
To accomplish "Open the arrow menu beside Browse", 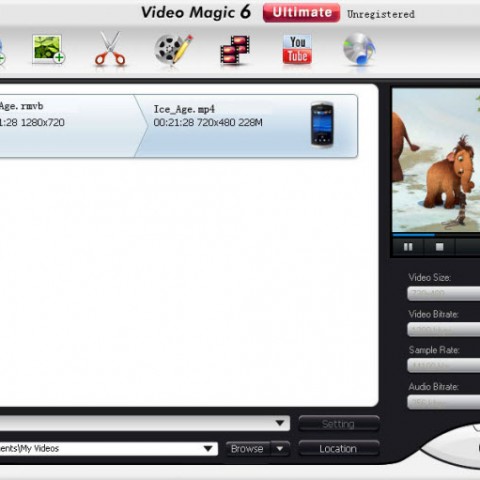I will [x=280, y=449].
